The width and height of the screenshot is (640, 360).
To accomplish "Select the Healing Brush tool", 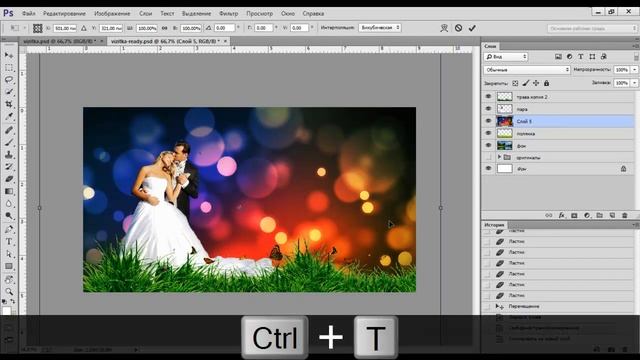I will (9, 130).
